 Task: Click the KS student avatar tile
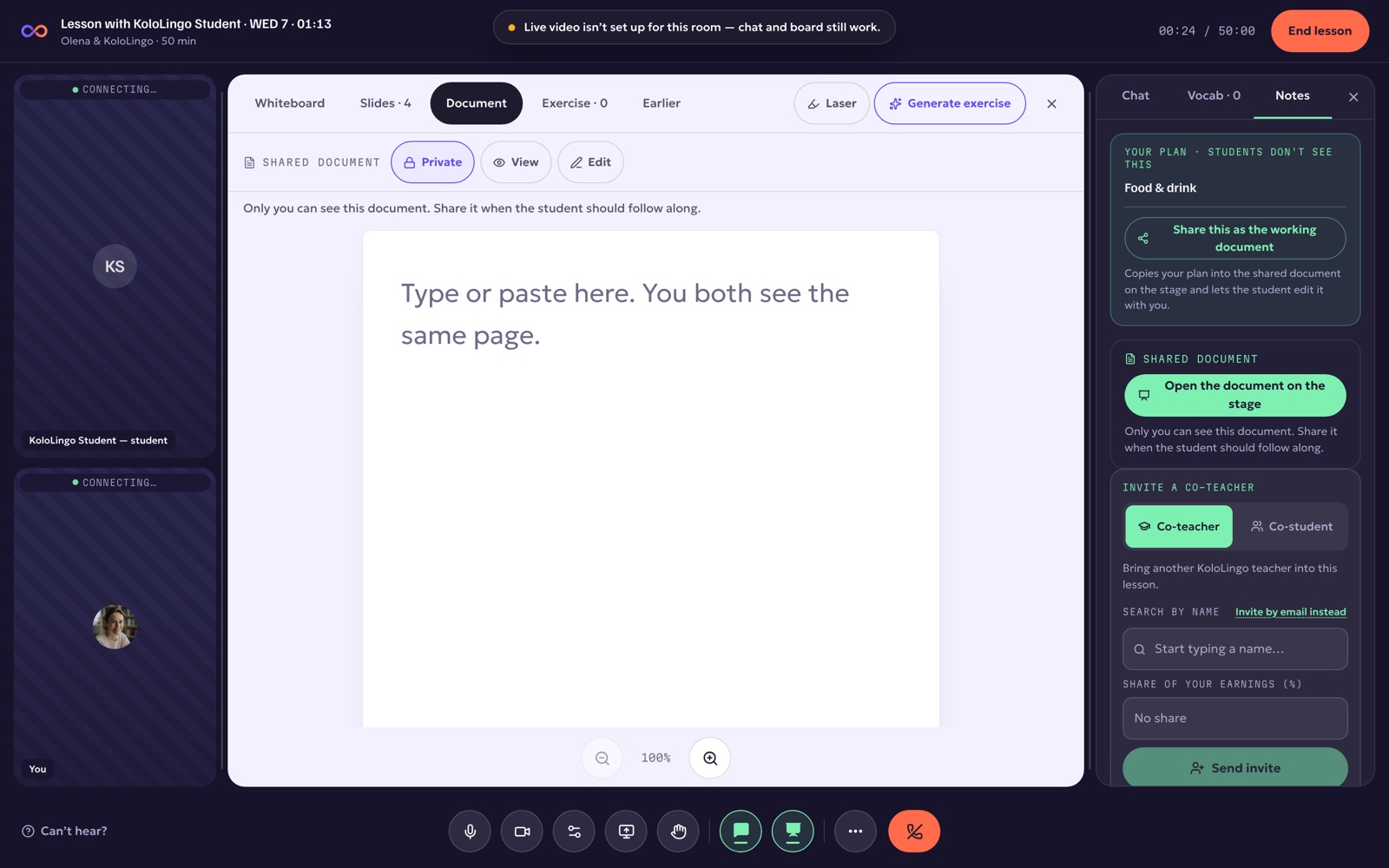pos(115,266)
